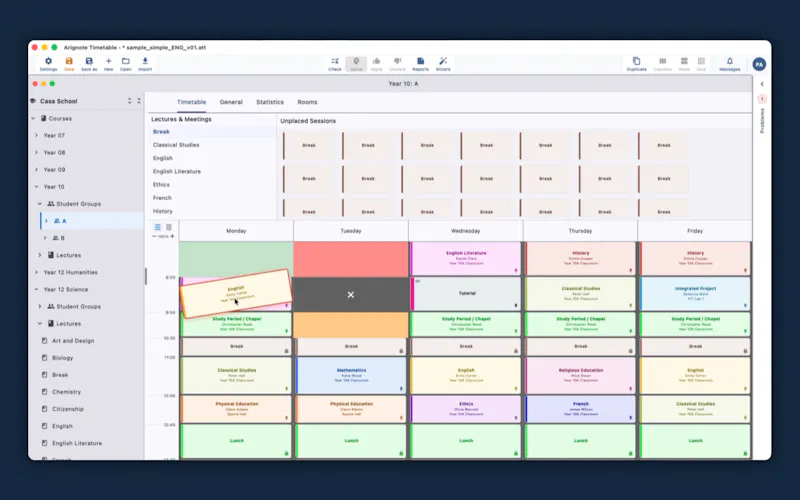Click the Monday column header
Image resolution: width=800 pixels, height=500 pixels.
[x=236, y=231]
